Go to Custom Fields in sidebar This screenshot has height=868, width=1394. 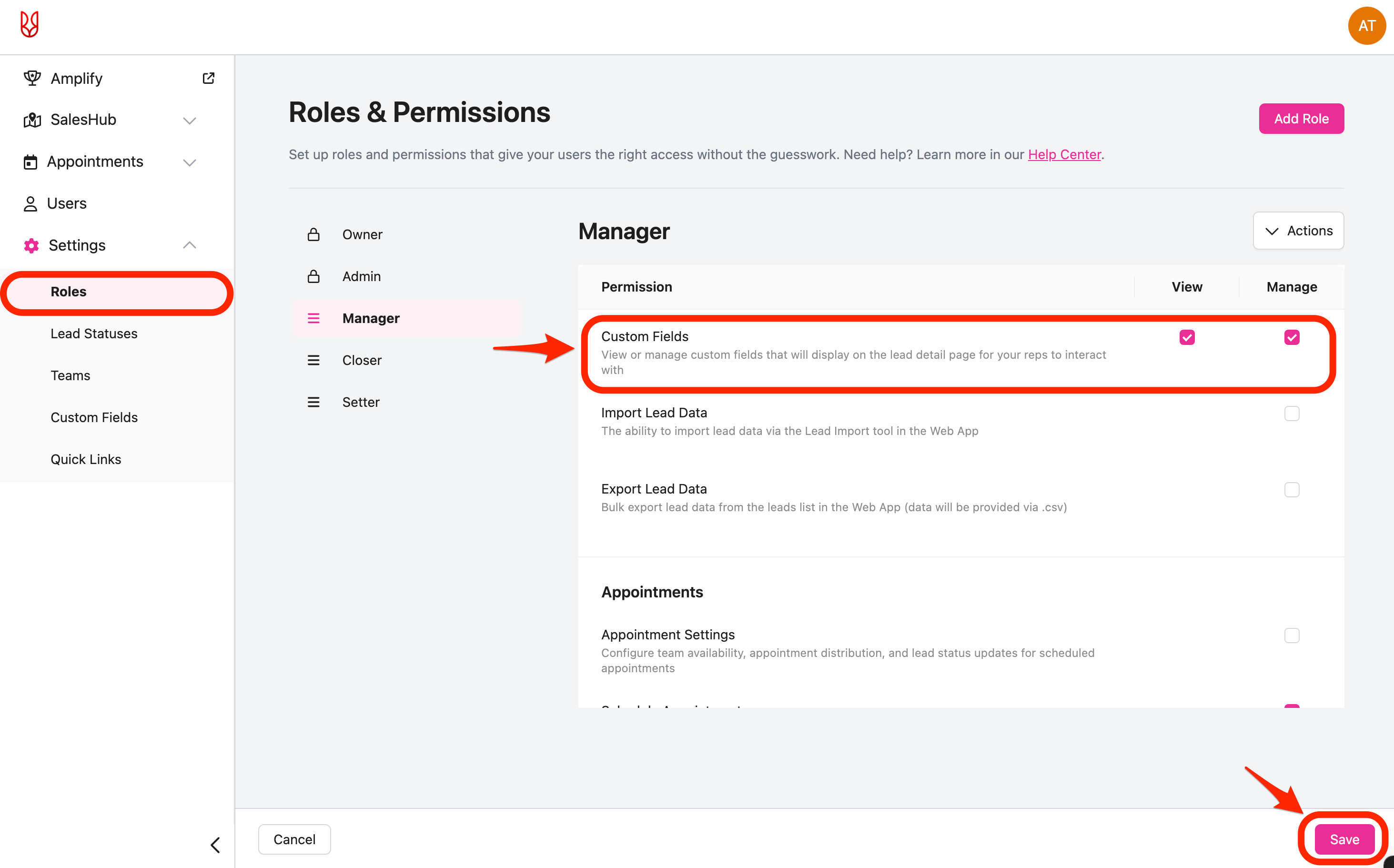click(x=94, y=417)
